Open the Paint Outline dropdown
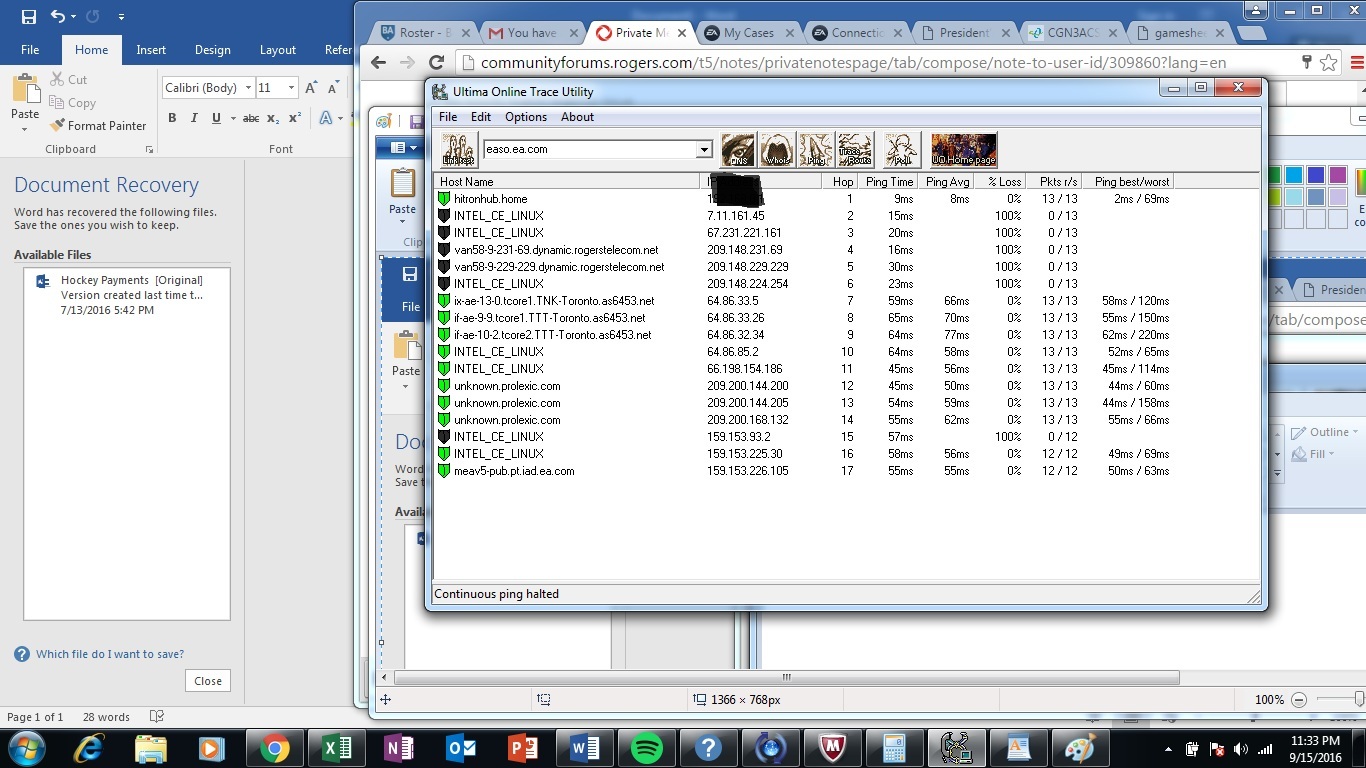The width and height of the screenshot is (1366, 768). (1325, 432)
